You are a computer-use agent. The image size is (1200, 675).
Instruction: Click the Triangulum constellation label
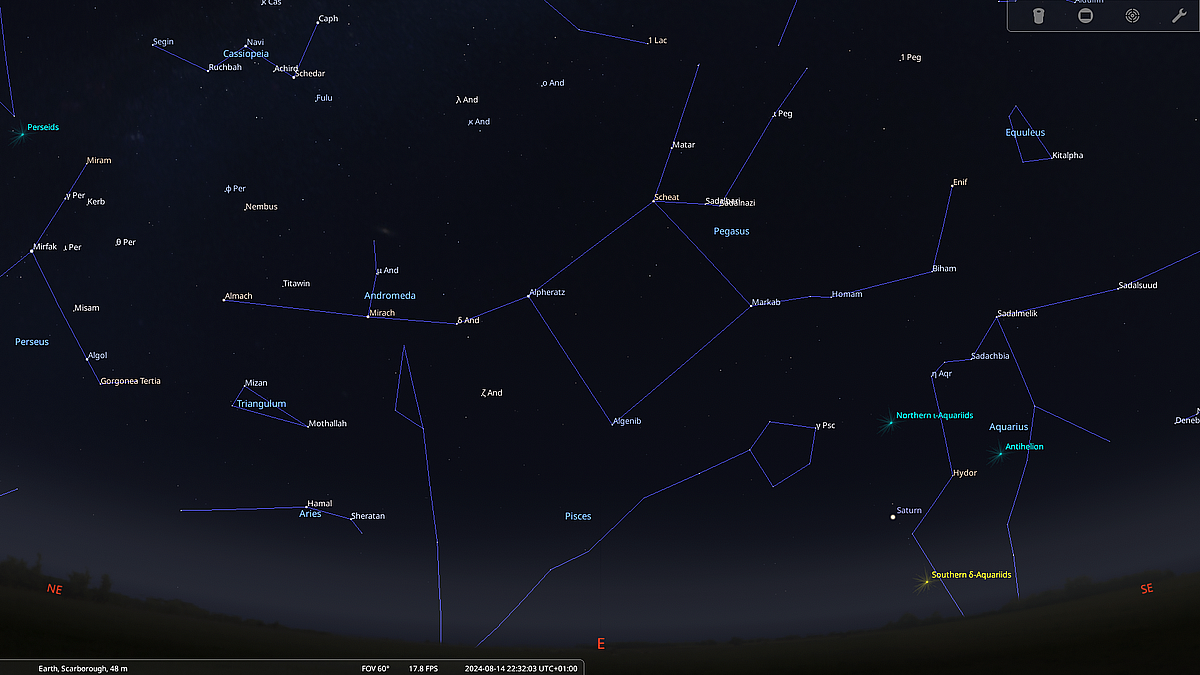point(261,404)
